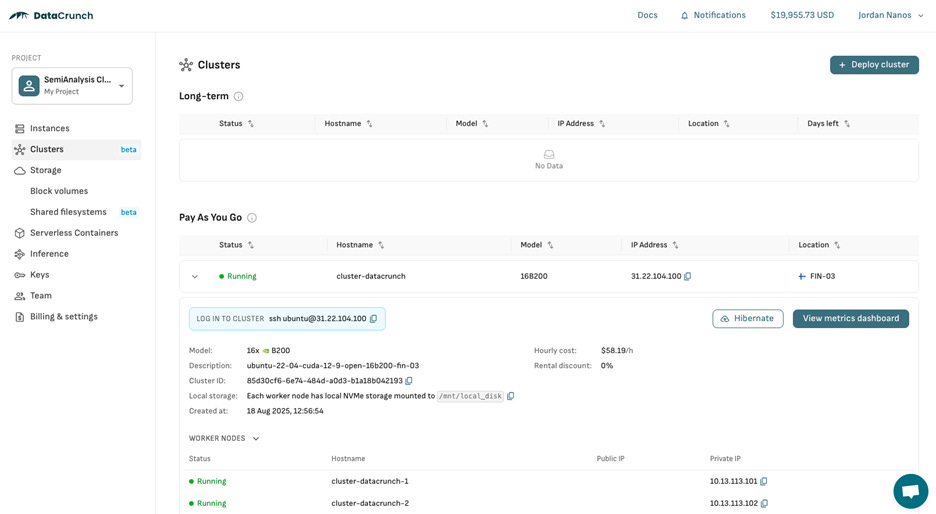The image size is (936, 514).
Task: Collapse the cluster-datacrunch row chevron
Action: [195, 276]
